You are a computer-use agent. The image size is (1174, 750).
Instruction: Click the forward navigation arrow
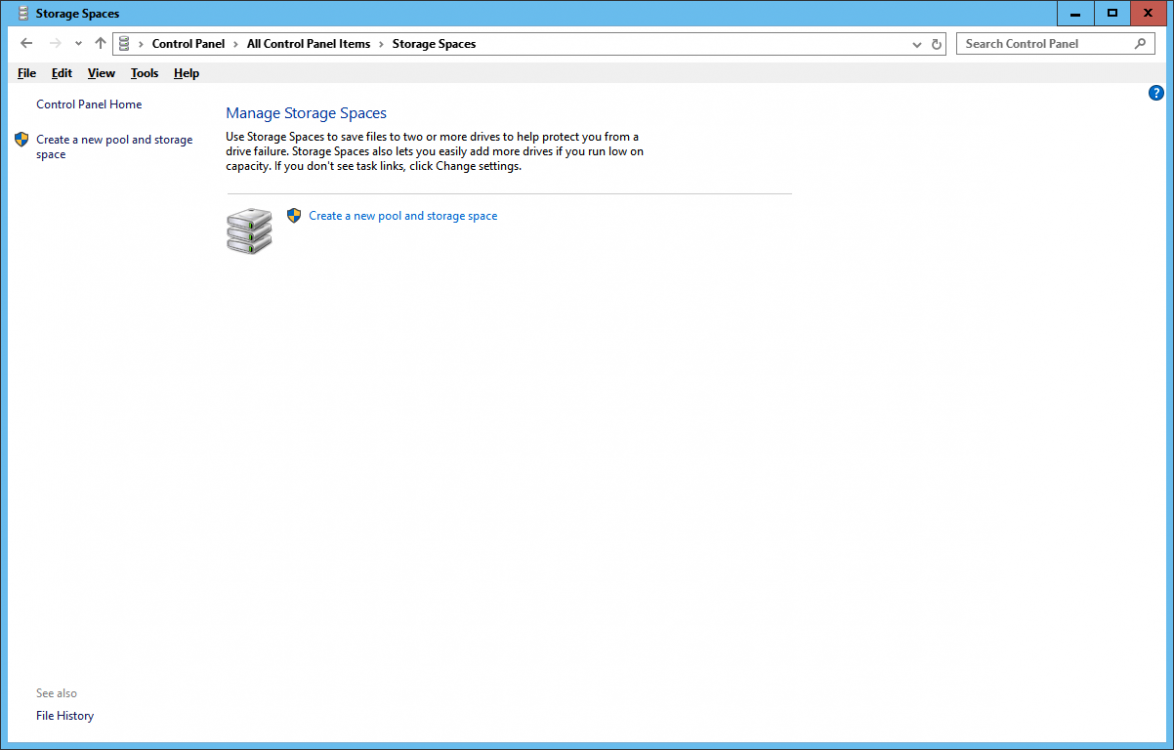coord(55,43)
